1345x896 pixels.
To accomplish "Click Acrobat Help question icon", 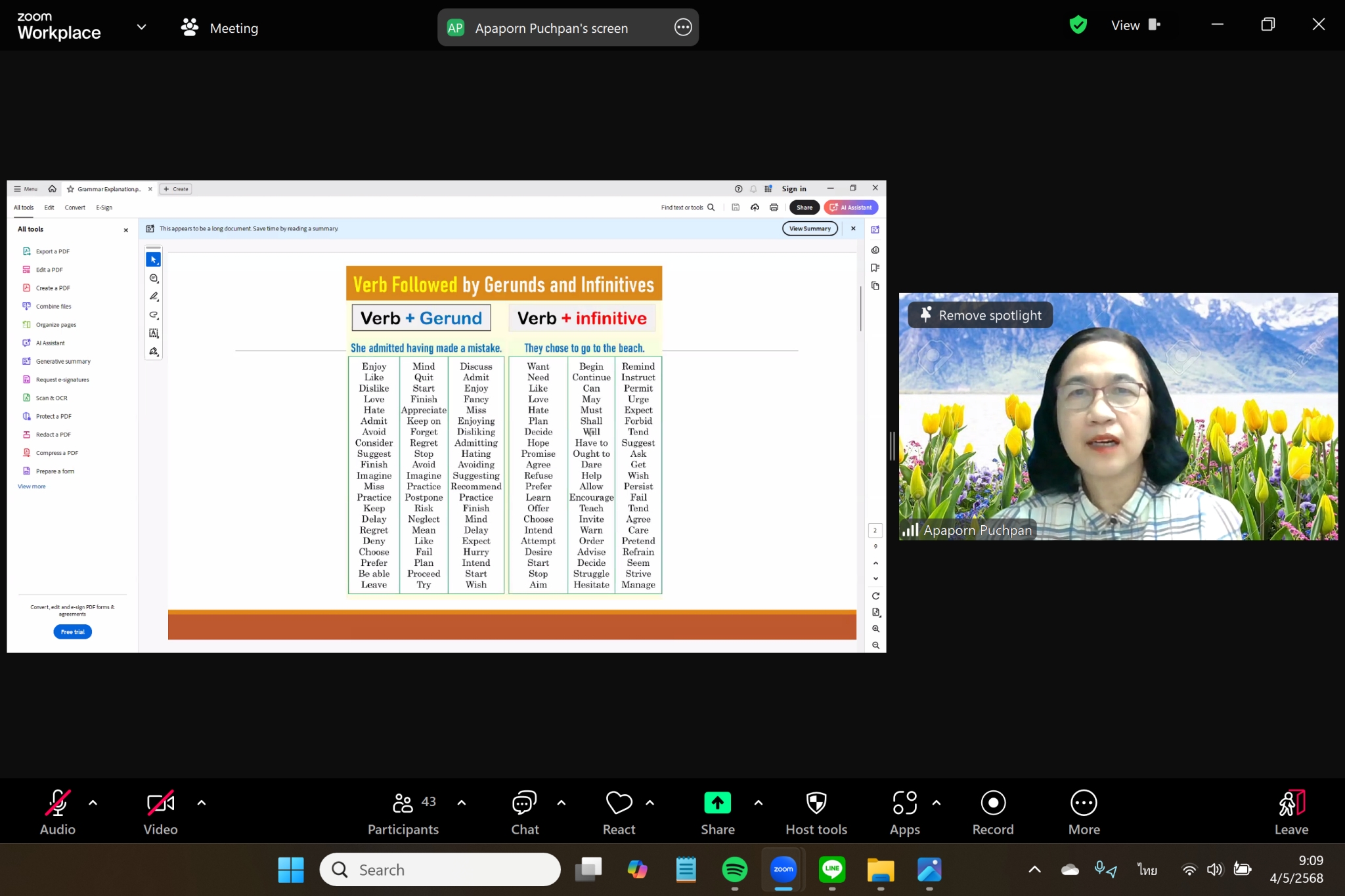I will coord(738,189).
